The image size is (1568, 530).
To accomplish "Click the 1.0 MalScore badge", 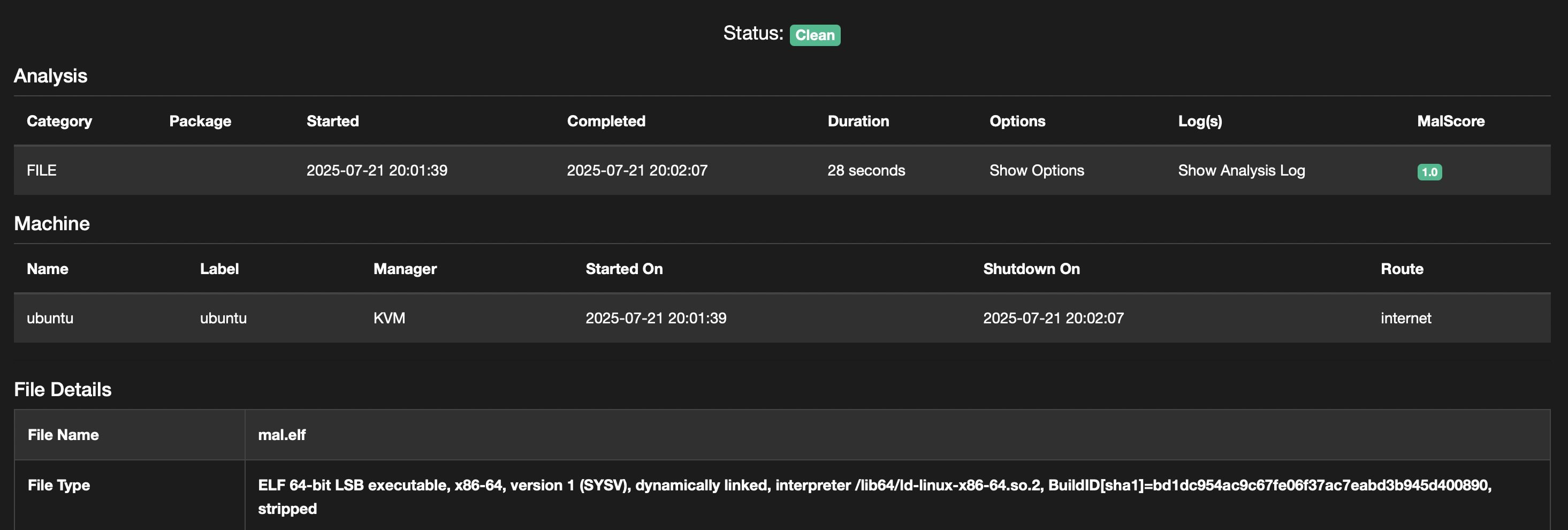I will click(x=1429, y=172).
